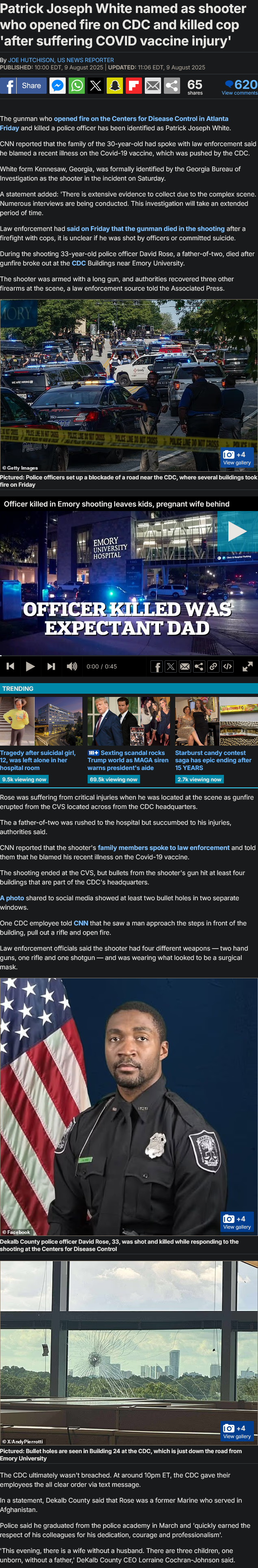
Task: Open the CNN link in CDC employee paragraph
Action: (81, 923)
